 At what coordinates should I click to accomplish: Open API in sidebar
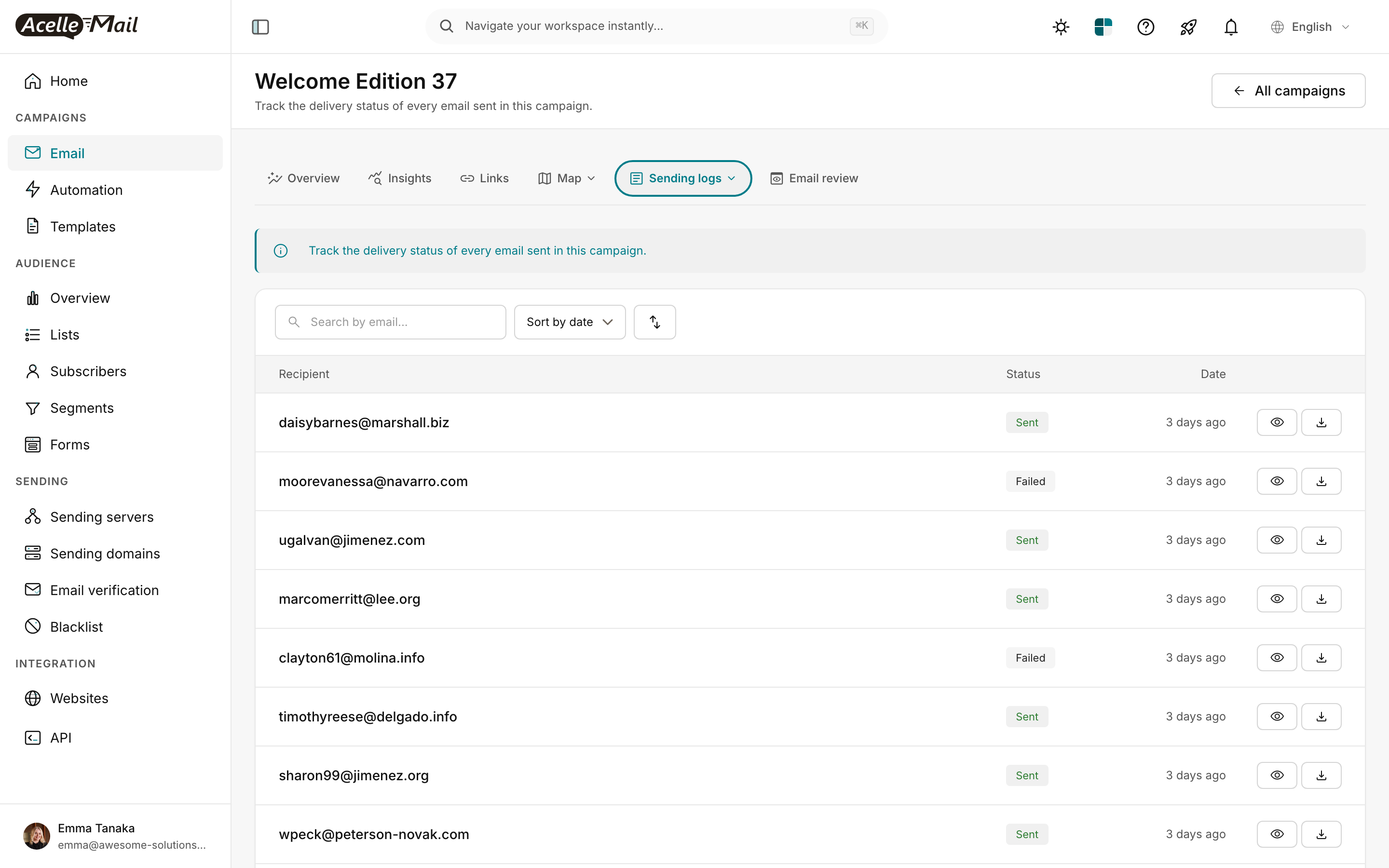[x=115, y=738]
